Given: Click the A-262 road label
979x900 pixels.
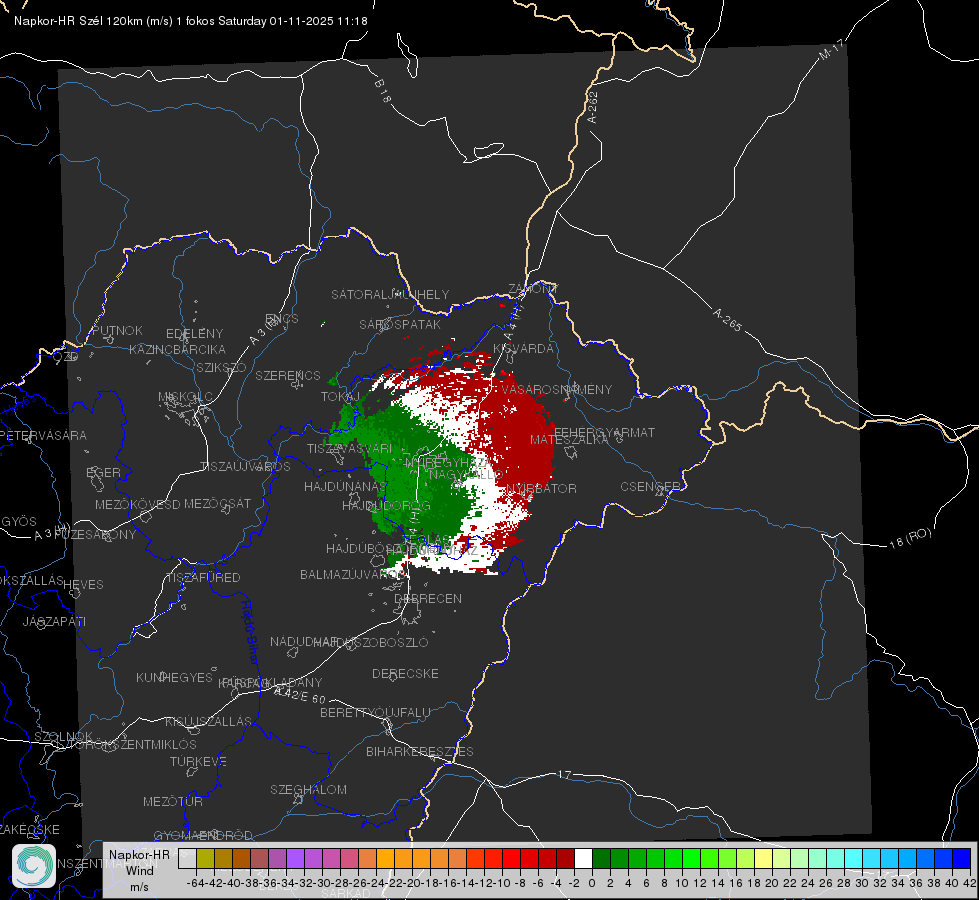Looking at the screenshot, I should [593, 107].
